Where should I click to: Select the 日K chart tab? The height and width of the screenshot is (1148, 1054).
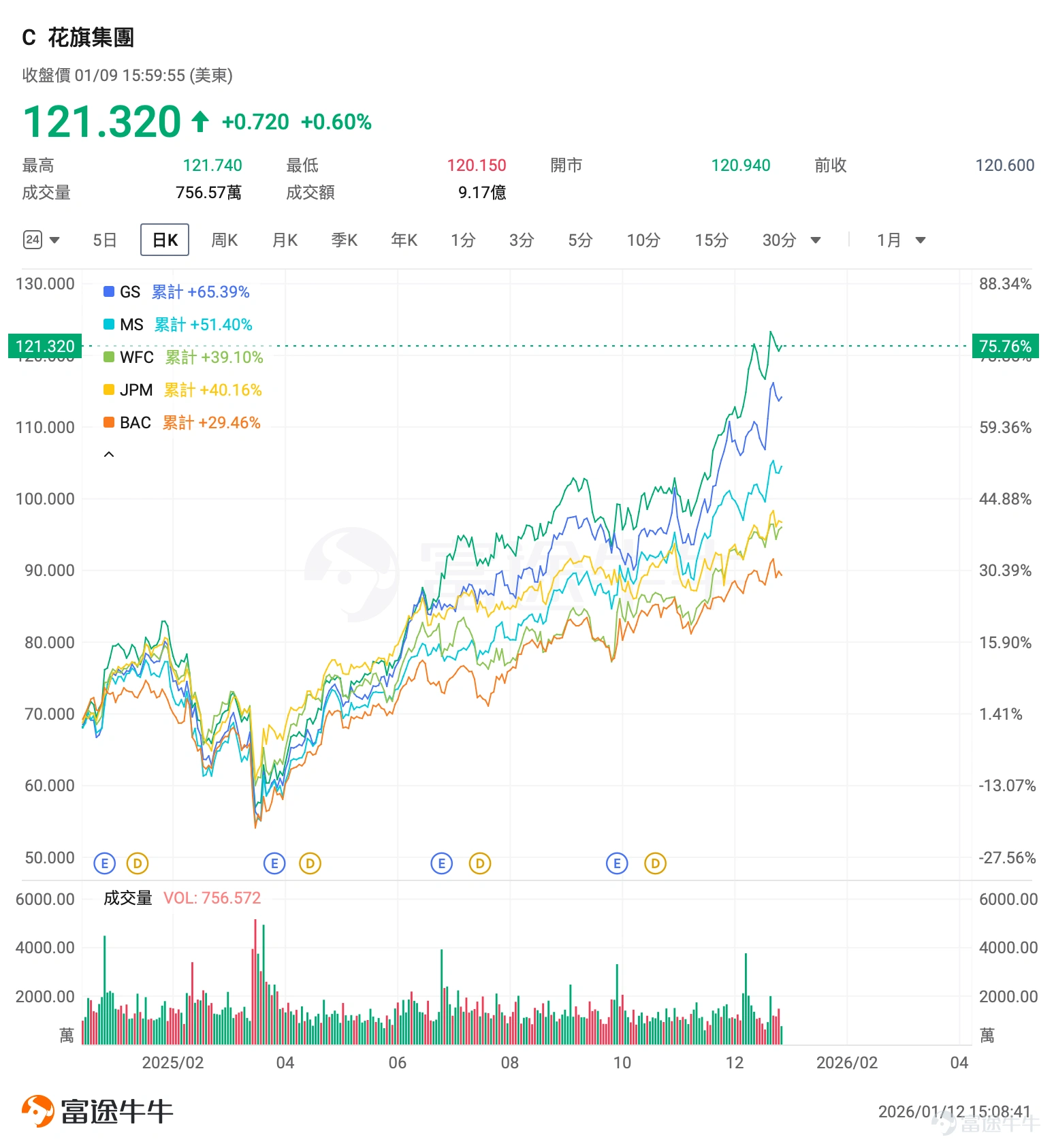[x=165, y=240]
